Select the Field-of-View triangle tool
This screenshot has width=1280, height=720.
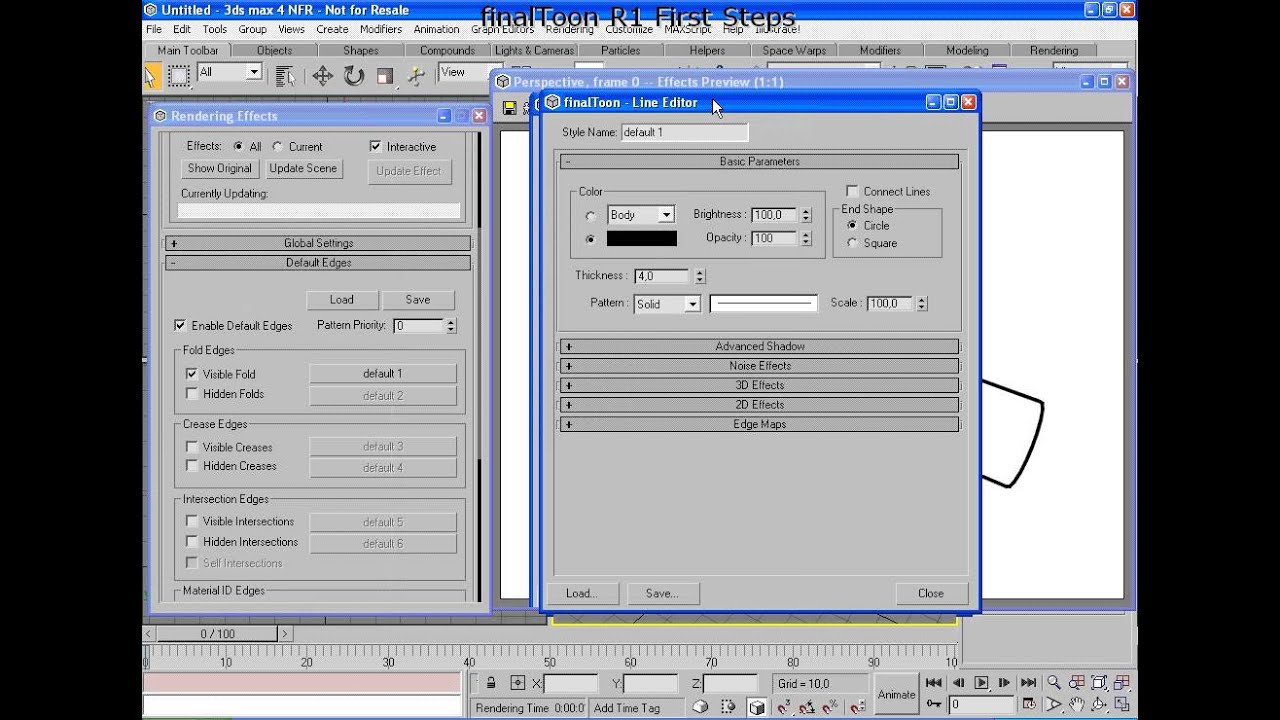(1054, 705)
